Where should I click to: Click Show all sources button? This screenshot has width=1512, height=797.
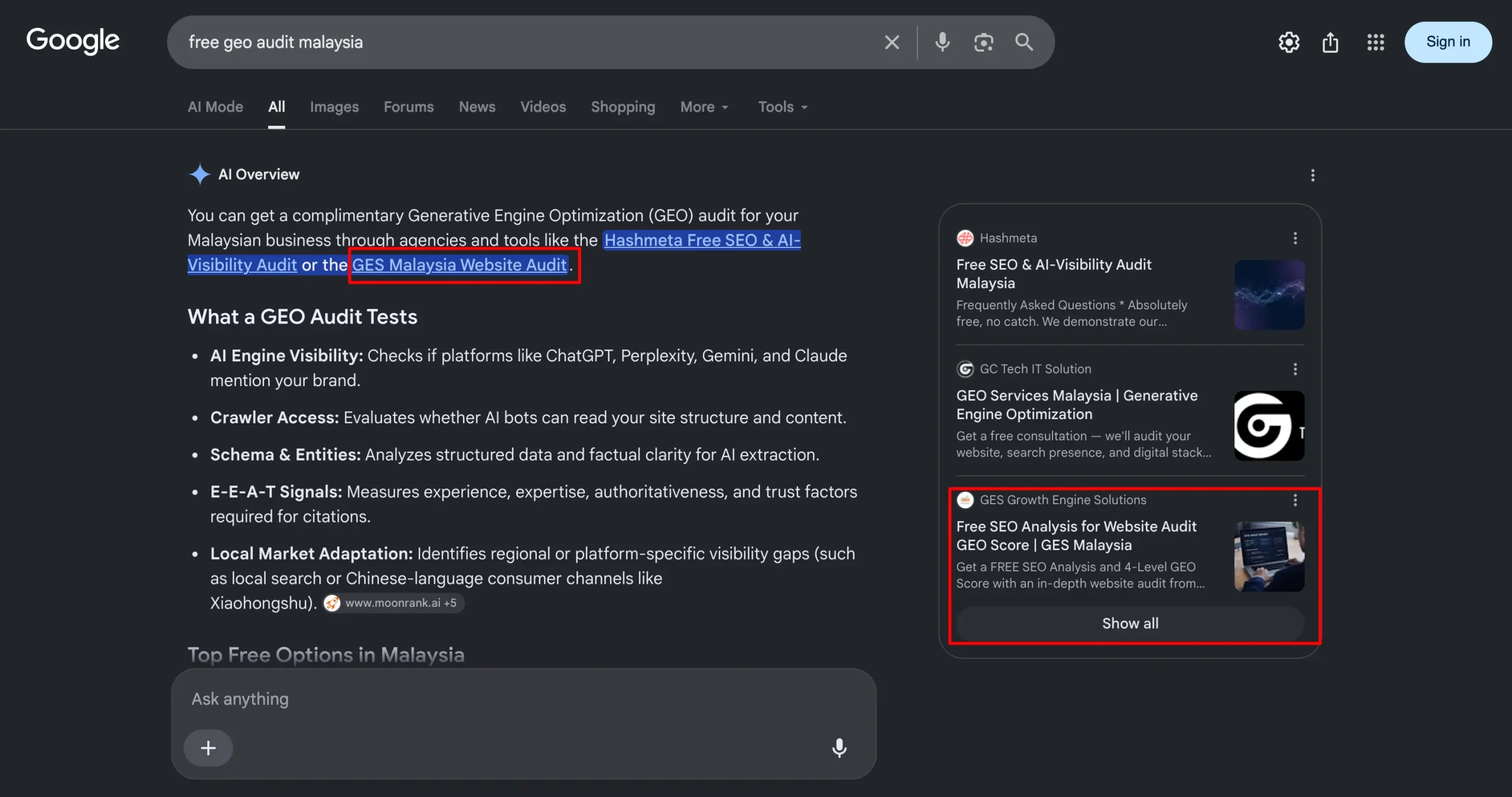[1130, 623]
